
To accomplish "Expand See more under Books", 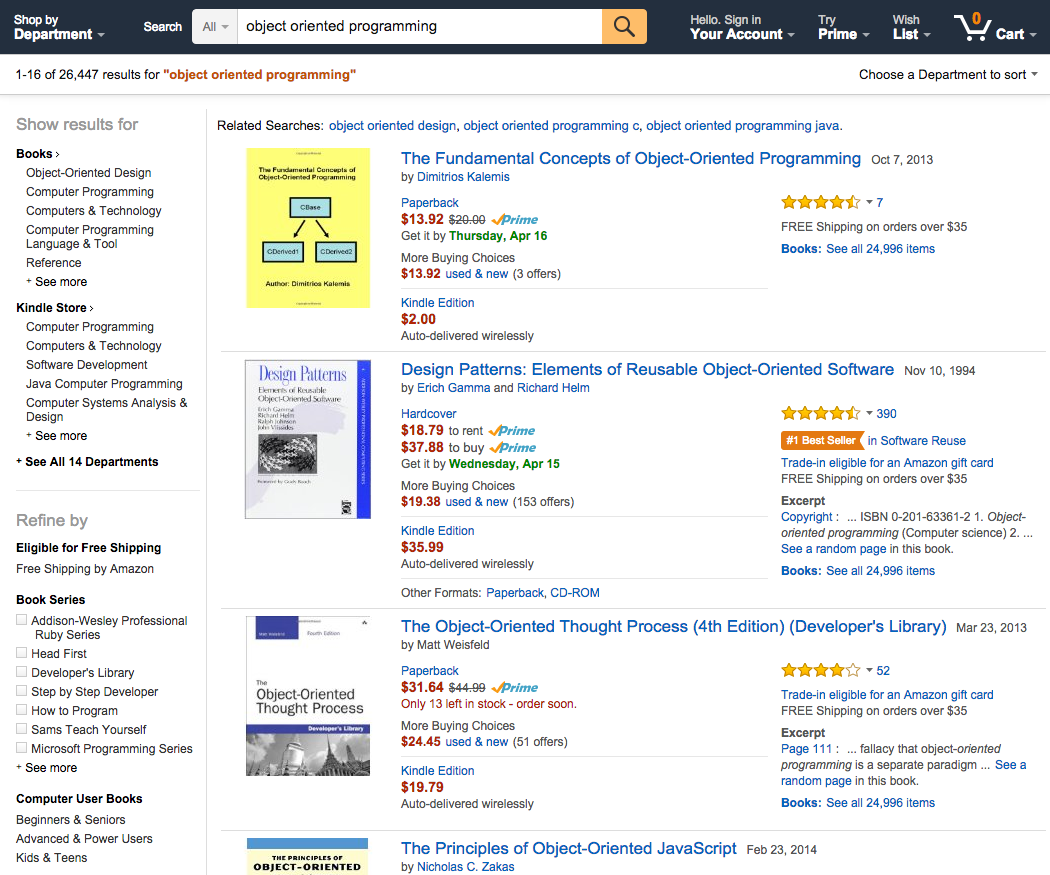I will [x=56, y=282].
